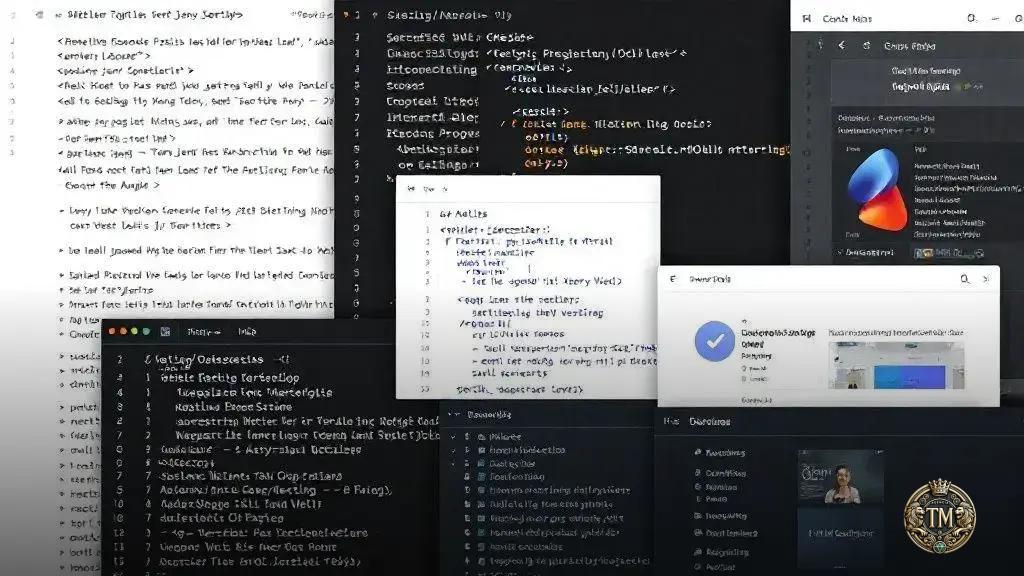The height and width of the screenshot is (576, 1024).
Task: Select the second tab in the terminal window title bar
Action: click(x=246, y=331)
